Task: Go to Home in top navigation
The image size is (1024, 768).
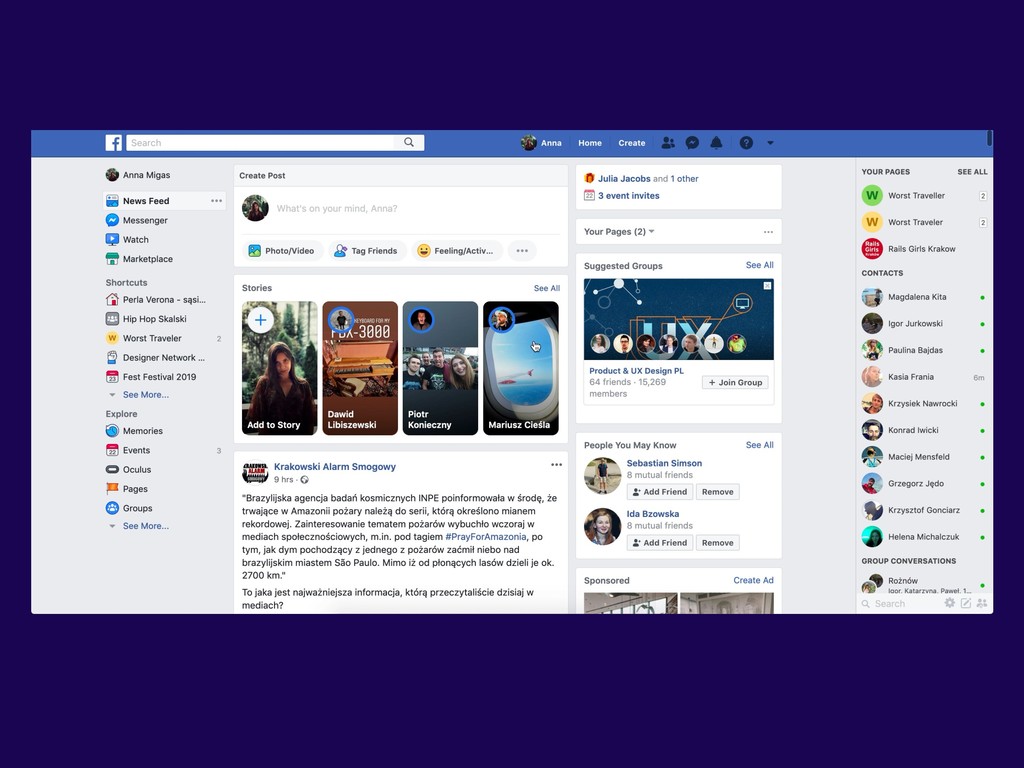Action: [590, 143]
